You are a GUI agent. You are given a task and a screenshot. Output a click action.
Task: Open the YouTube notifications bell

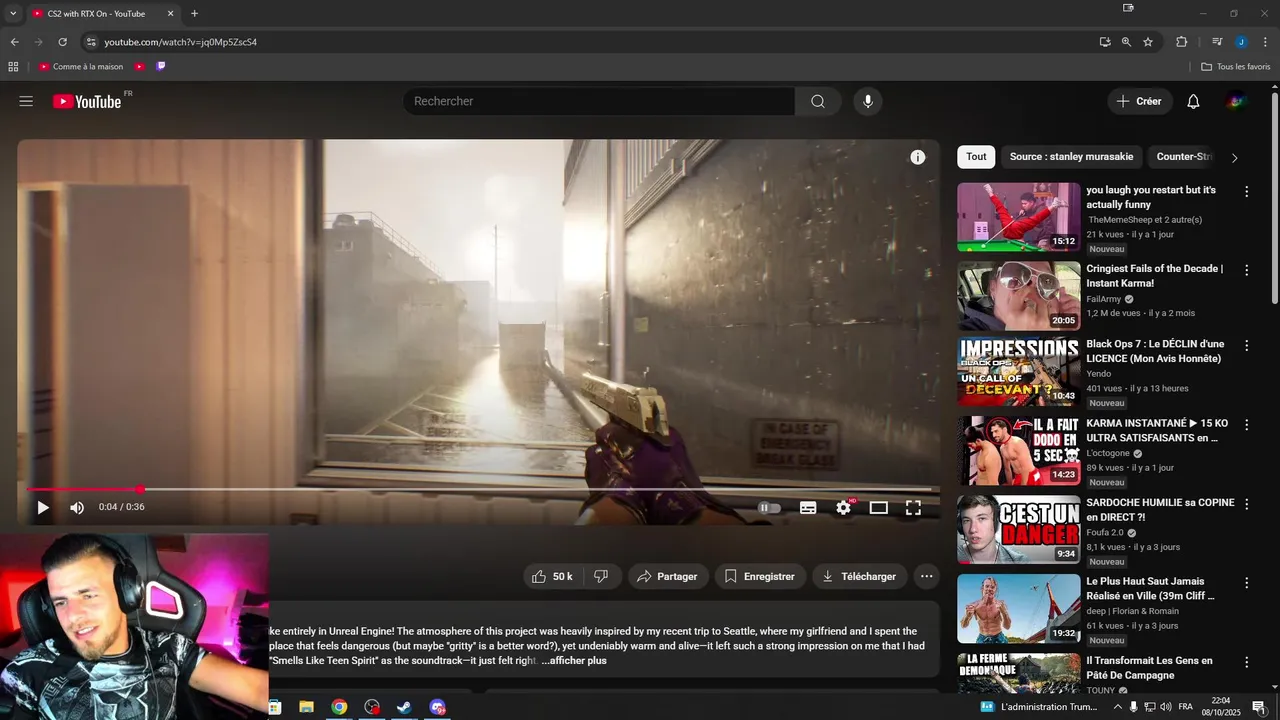tap(1193, 101)
